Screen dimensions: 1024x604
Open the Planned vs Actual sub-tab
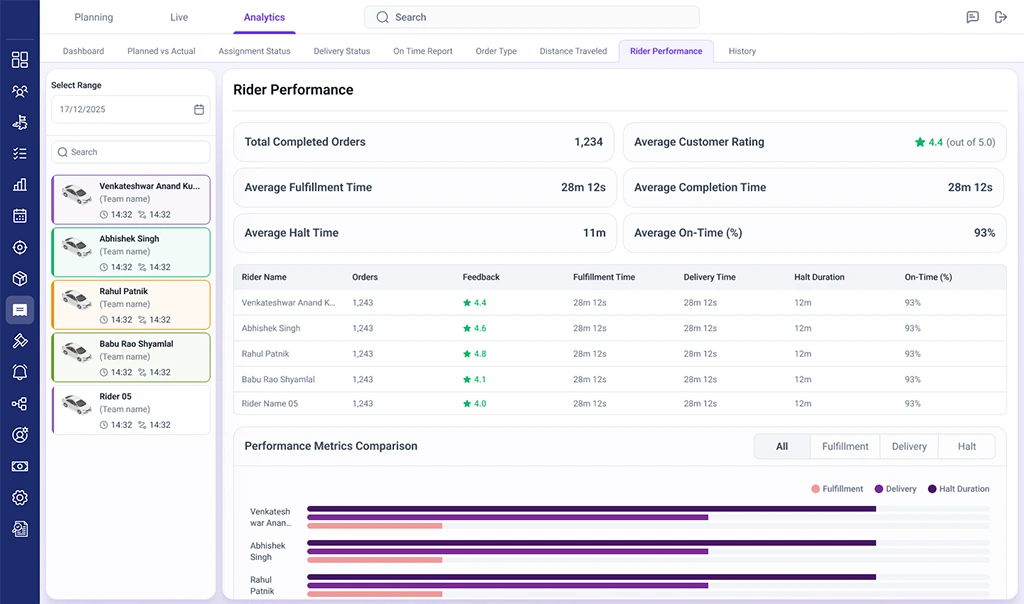pos(161,51)
